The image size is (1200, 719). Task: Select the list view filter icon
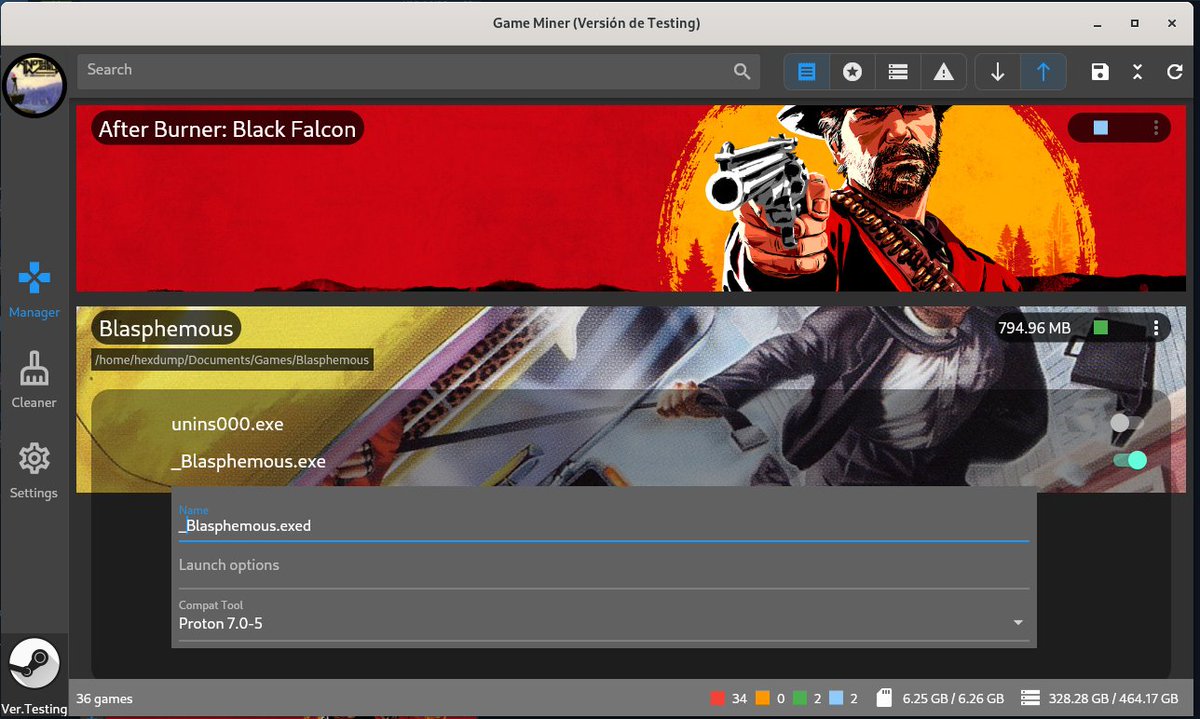click(x=807, y=71)
